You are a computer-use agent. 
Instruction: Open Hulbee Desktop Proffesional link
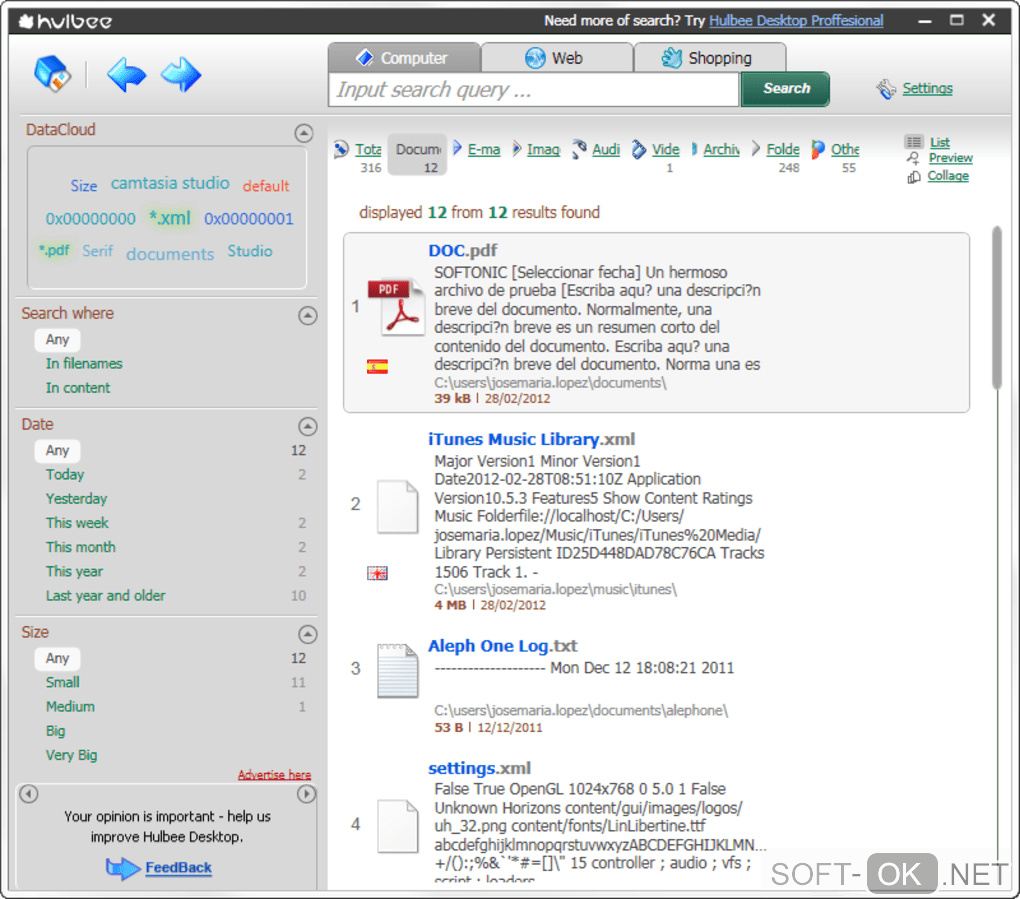[x=796, y=21]
